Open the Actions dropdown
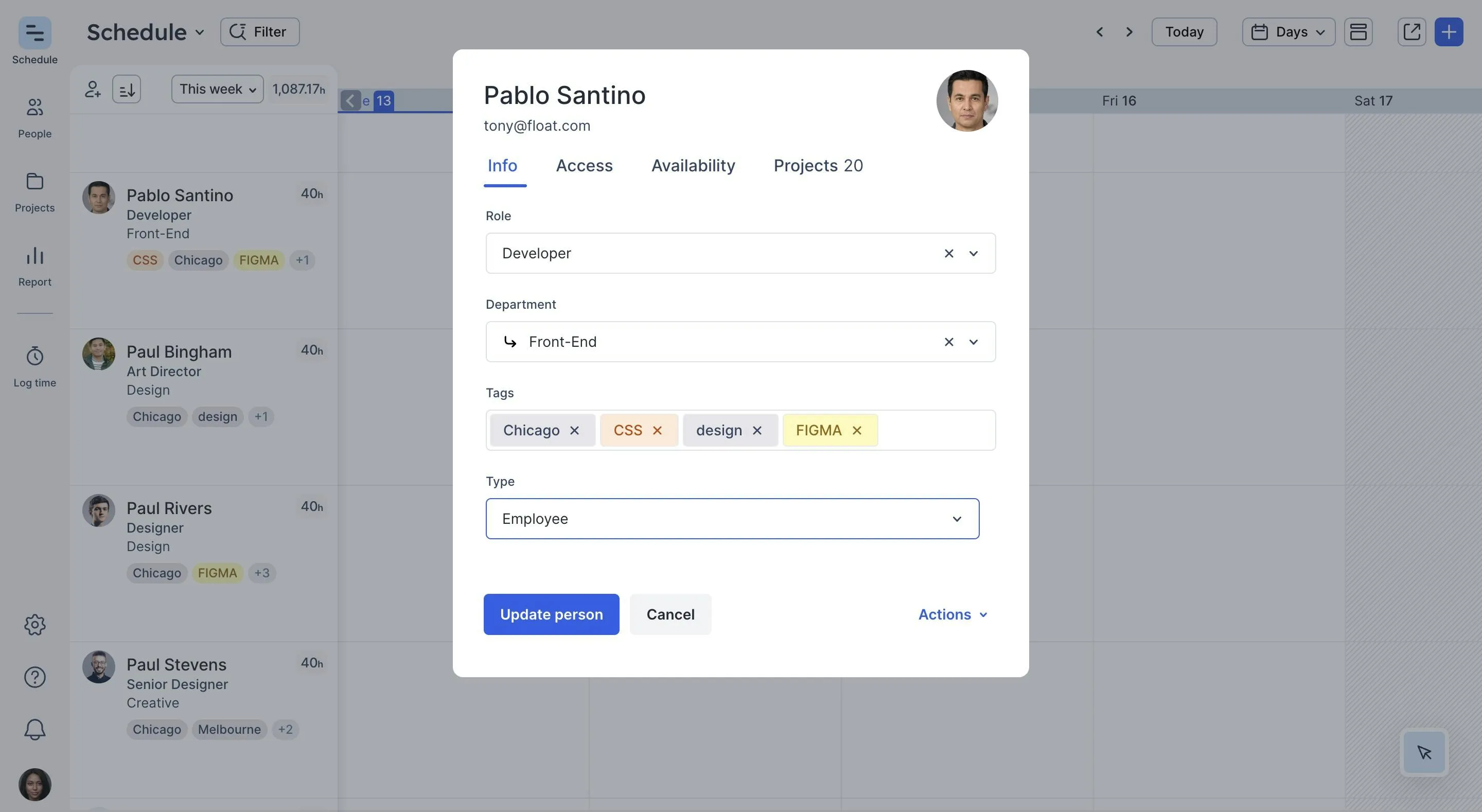1482x812 pixels. (952, 614)
